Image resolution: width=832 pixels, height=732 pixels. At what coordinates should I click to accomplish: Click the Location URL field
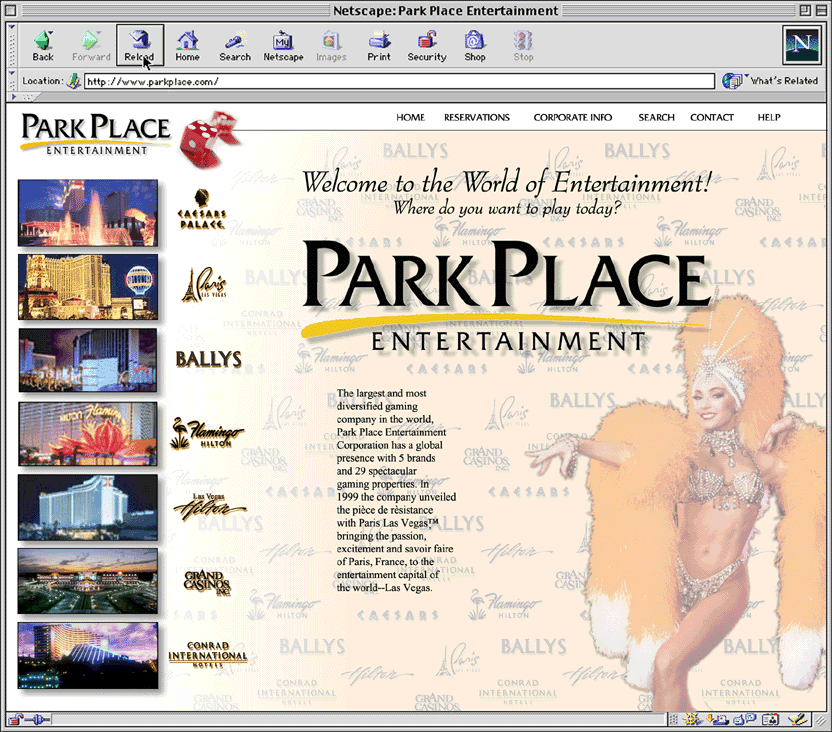point(399,81)
